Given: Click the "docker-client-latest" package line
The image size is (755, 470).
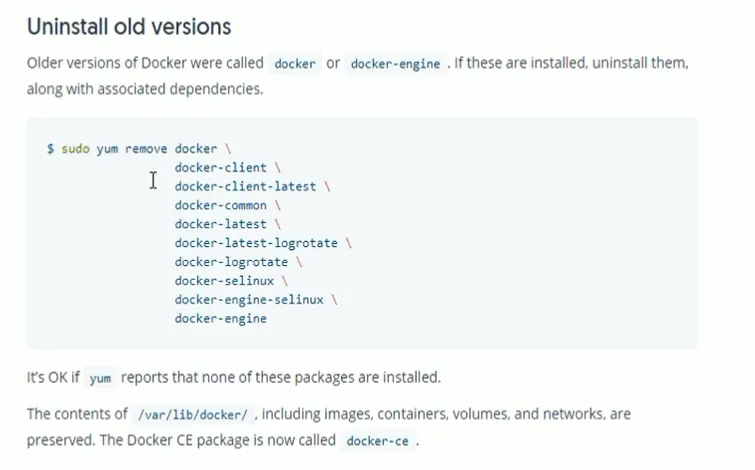Looking at the screenshot, I should (x=245, y=187).
